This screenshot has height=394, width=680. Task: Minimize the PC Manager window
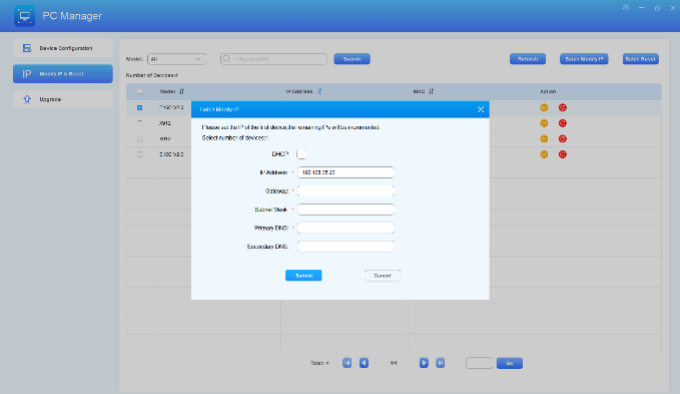[641, 8]
